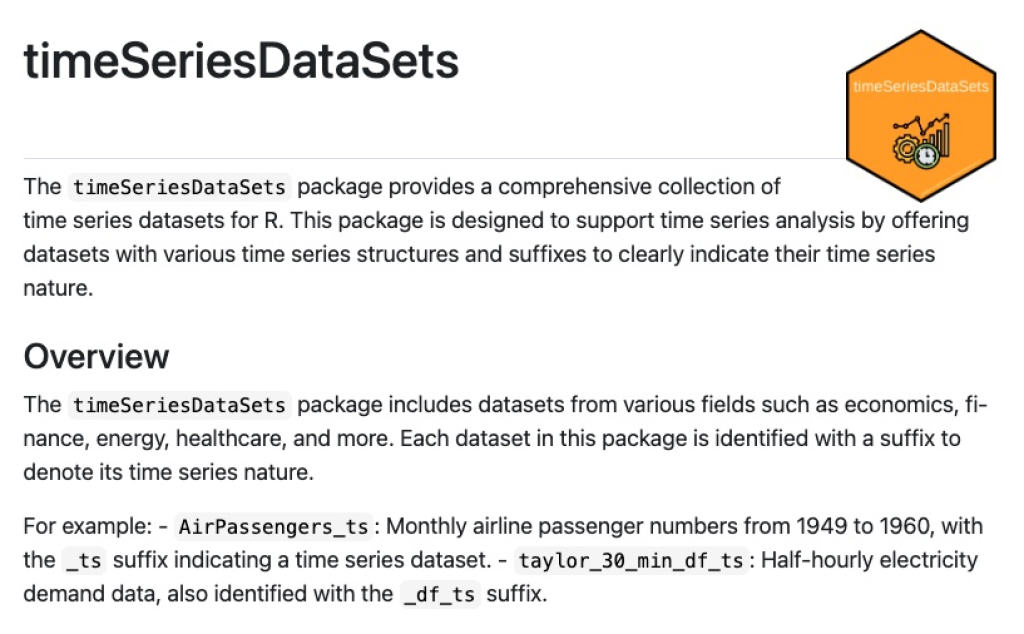
Task: Click the orange timeSeriesDataSets hexagon logo
Action: click(921, 116)
